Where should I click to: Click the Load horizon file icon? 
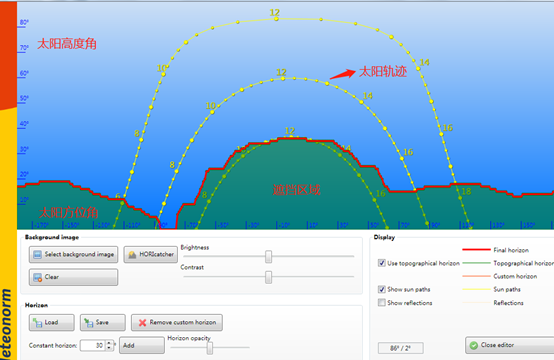[37, 323]
